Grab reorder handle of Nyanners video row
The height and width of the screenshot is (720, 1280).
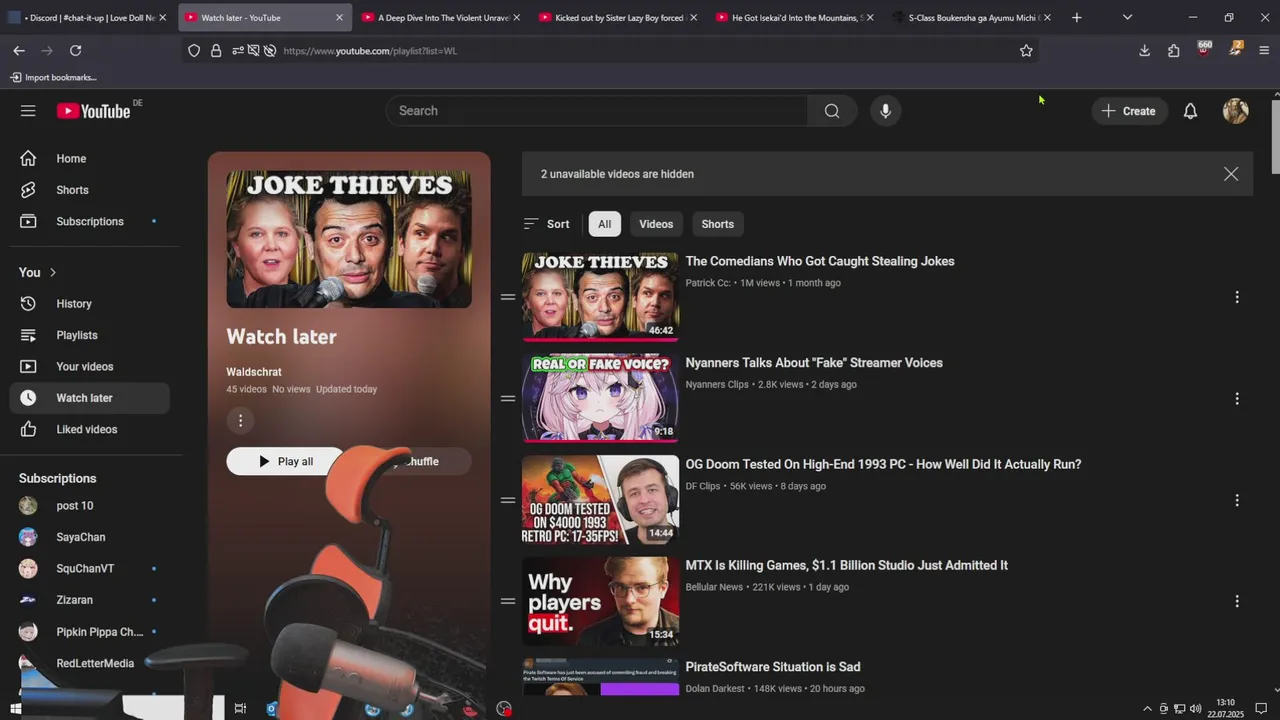tap(508, 398)
